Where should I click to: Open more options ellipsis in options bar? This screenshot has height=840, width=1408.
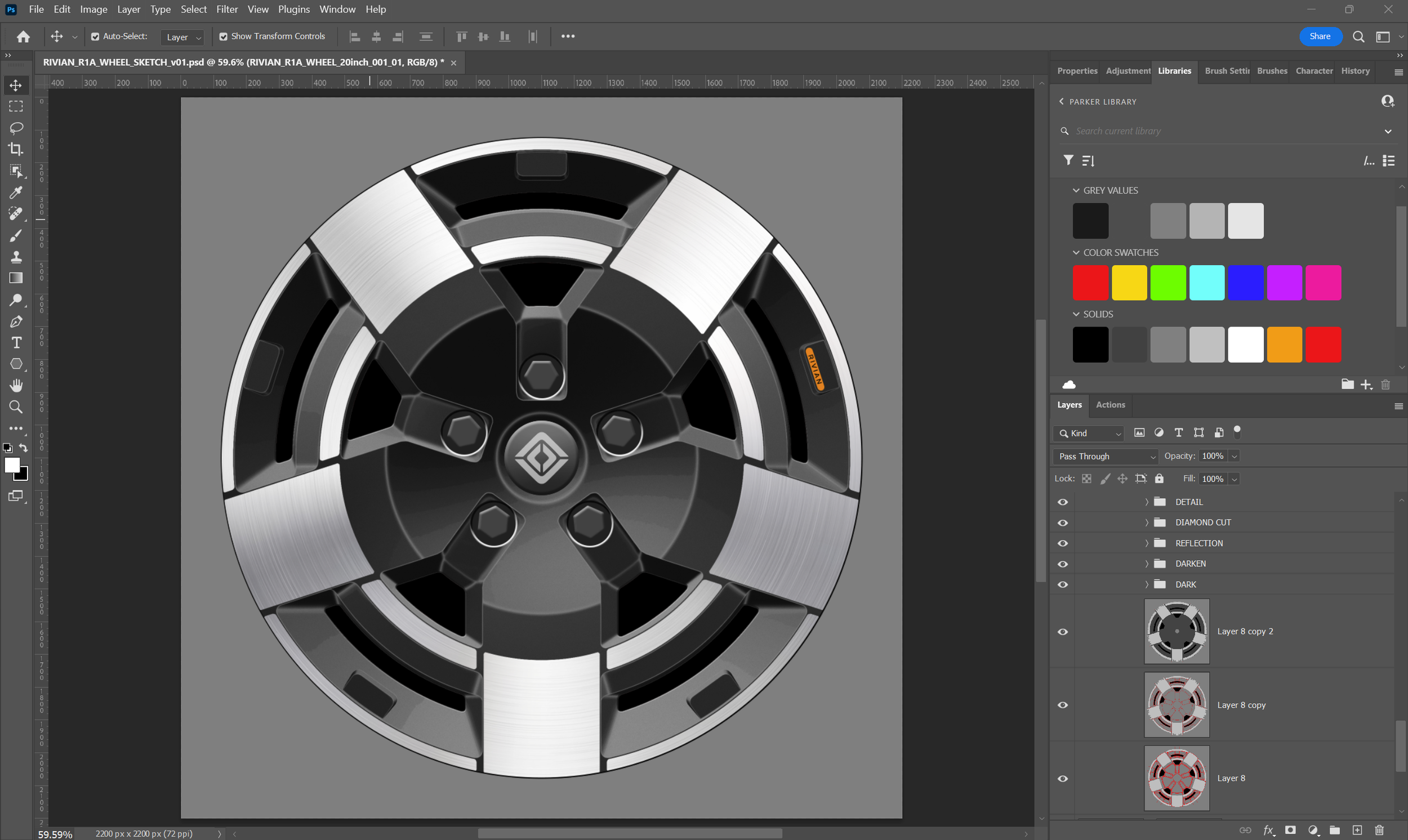(568, 36)
